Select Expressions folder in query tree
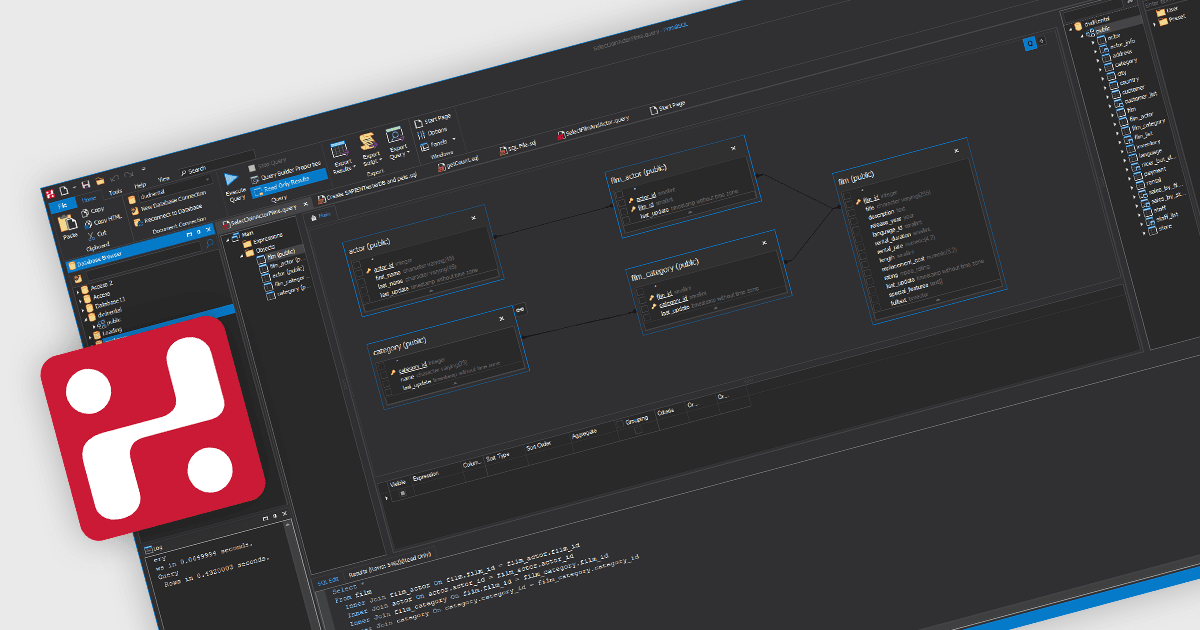This screenshot has width=1200, height=630. (x=263, y=239)
